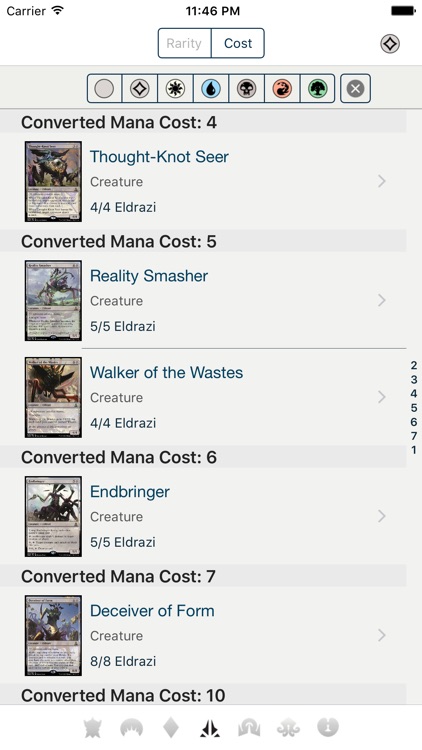Open Thought-Knot Seer details via chevron
This screenshot has width=422, height=750.
pos(382,181)
